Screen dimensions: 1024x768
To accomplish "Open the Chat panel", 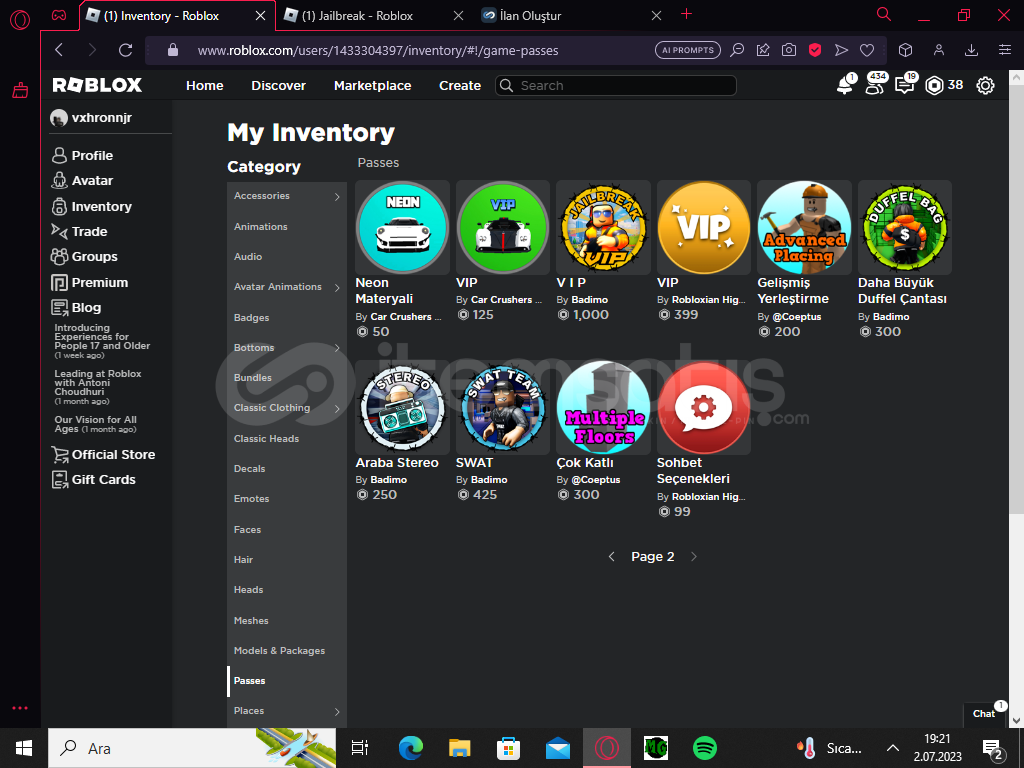I will click(x=984, y=714).
